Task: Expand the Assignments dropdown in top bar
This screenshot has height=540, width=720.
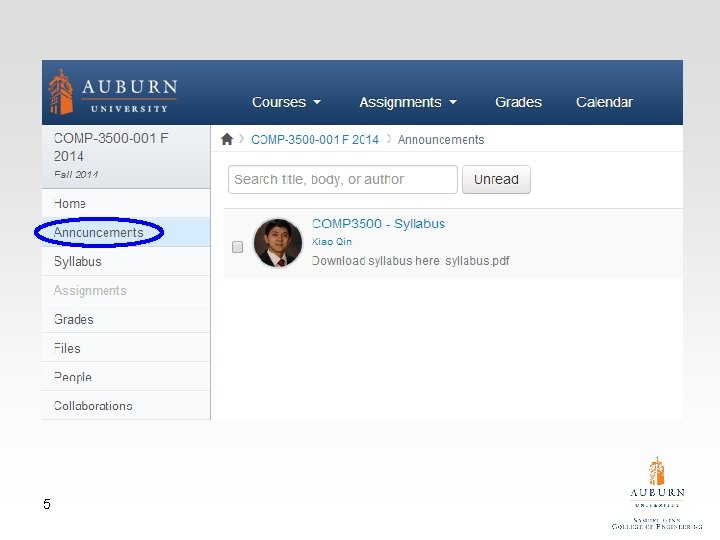Action: coord(408,102)
